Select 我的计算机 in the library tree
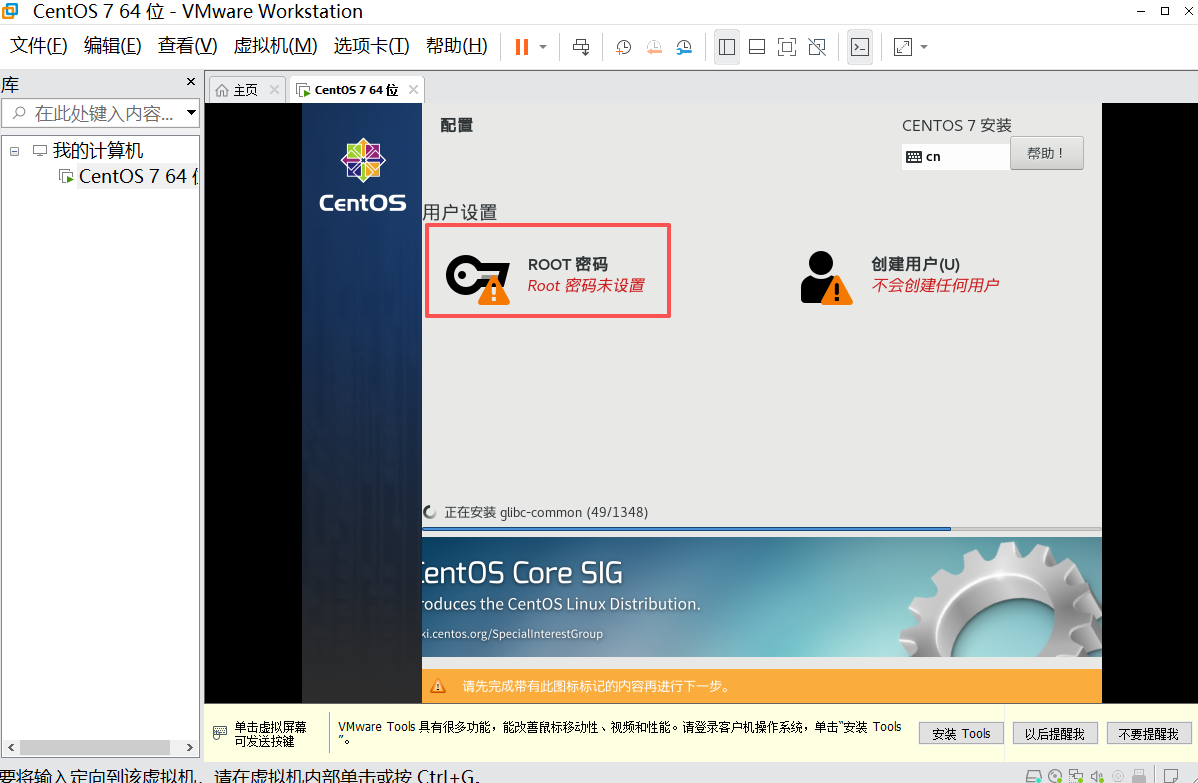Screen dimensions: 1198x783 click(97, 150)
